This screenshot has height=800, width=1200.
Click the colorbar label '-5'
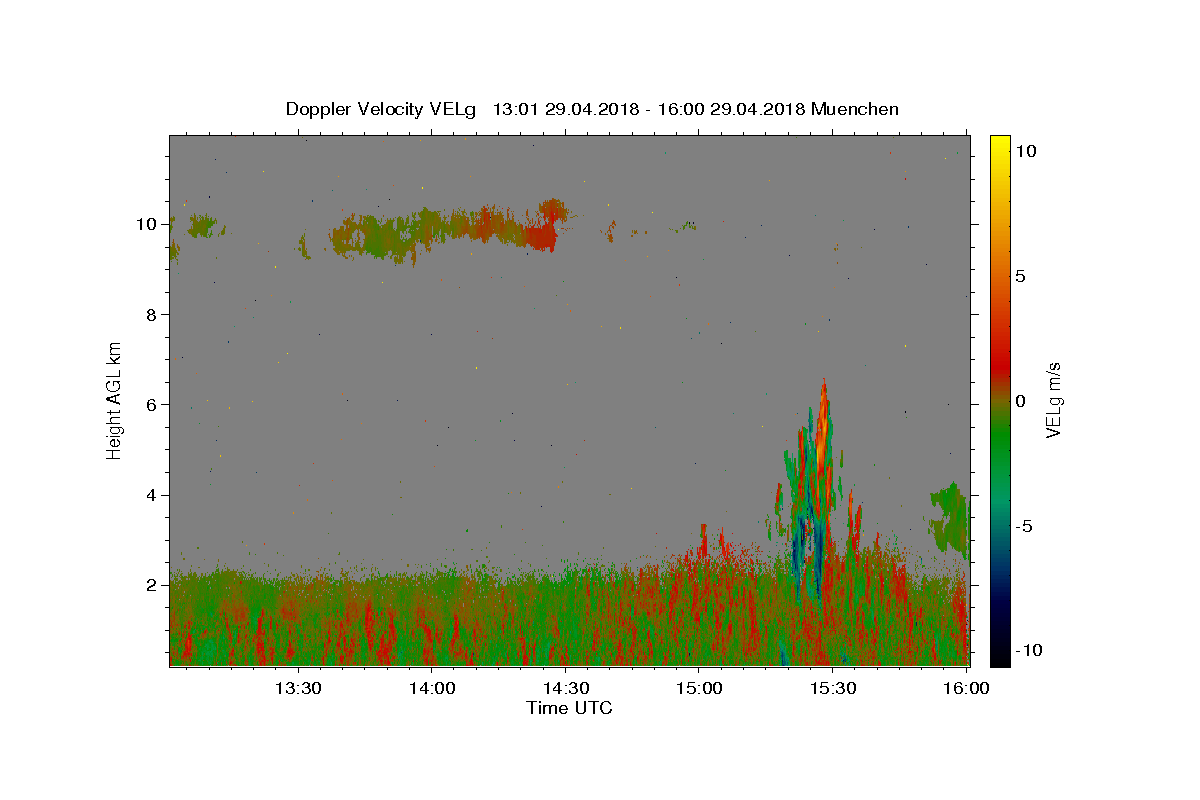1024,526
